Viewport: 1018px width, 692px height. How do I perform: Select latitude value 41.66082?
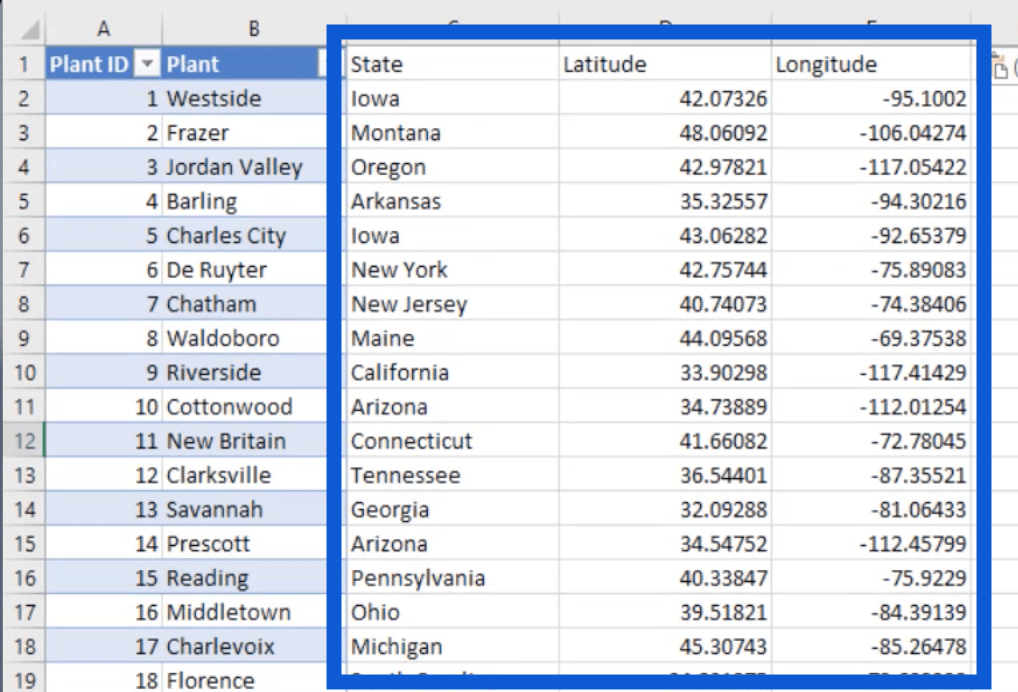tap(665, 441)
